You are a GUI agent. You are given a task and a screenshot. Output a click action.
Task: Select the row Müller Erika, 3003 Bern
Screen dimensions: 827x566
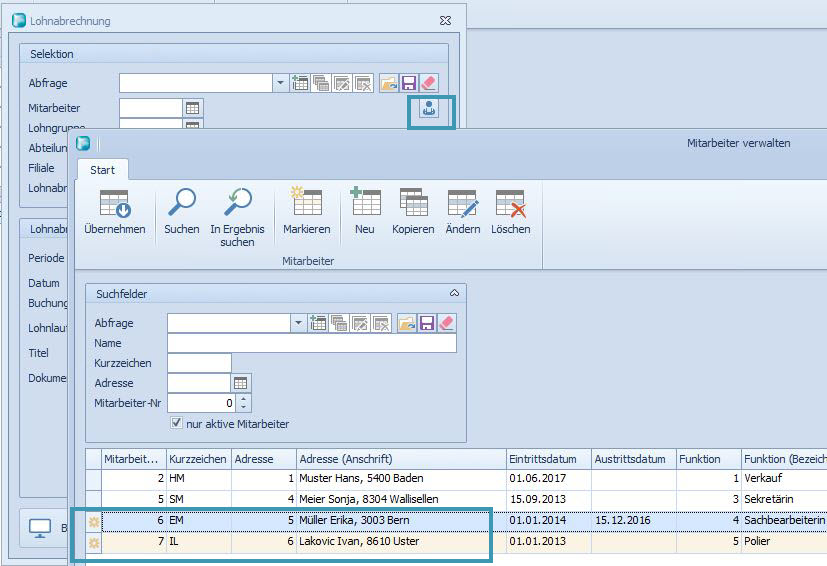coord(400,521)
